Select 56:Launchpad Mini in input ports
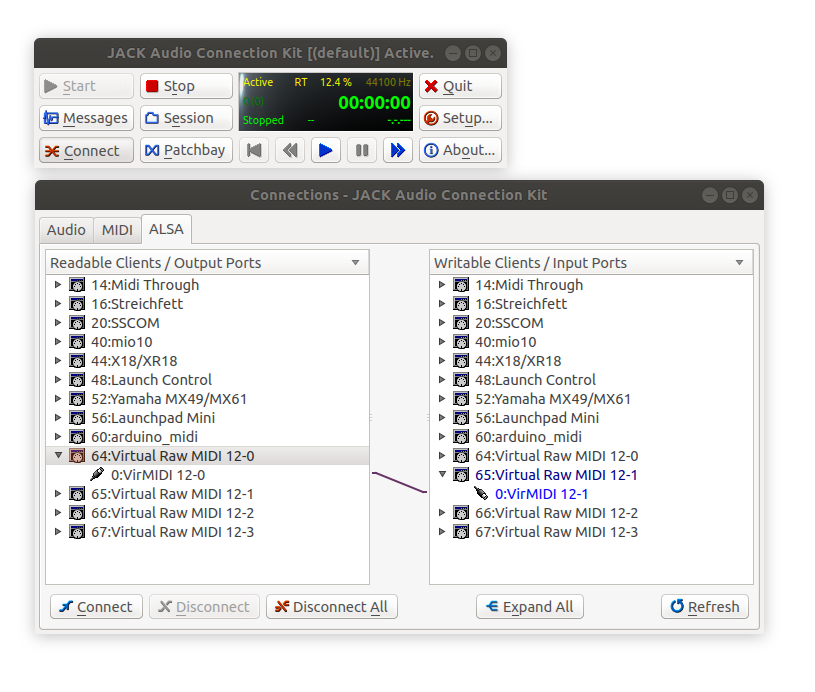Image resolution: width=815 pixels, height=692 pixels. 537,418
